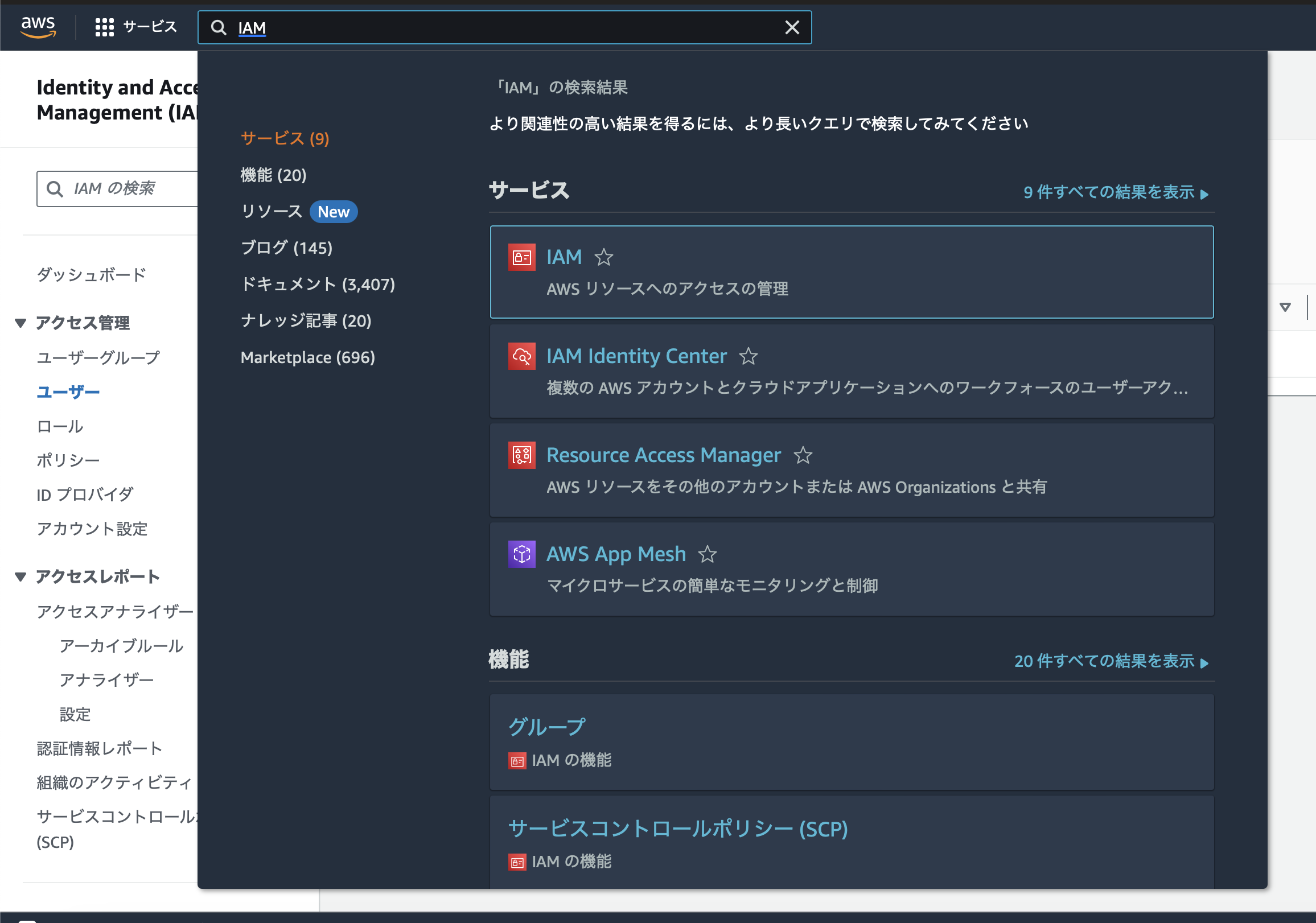Image resolution: width=1316 pixels, height=923 pixels.
Task: Favorite IAM with the star toggle
Action: (x=603, y=257)
